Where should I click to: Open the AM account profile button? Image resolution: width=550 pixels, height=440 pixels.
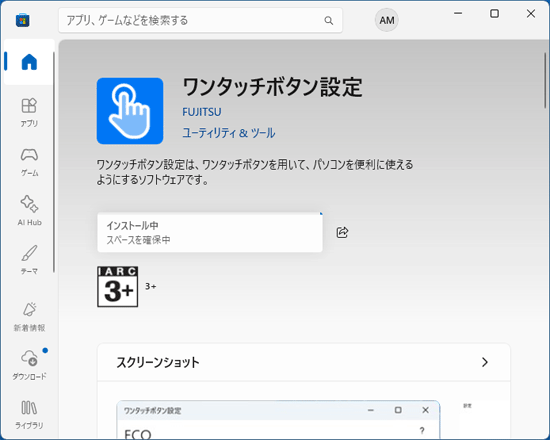click(x=387, y=20)
